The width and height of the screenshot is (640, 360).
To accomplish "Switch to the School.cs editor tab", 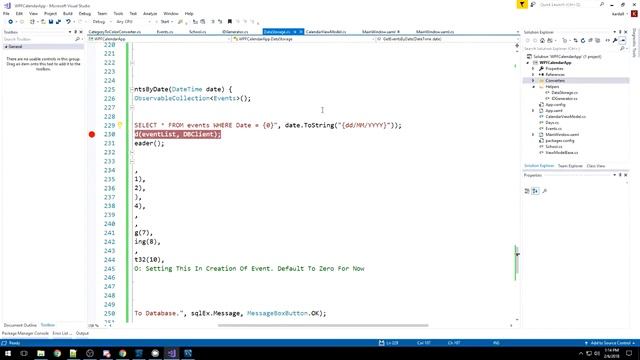I will tap(198, 32).
